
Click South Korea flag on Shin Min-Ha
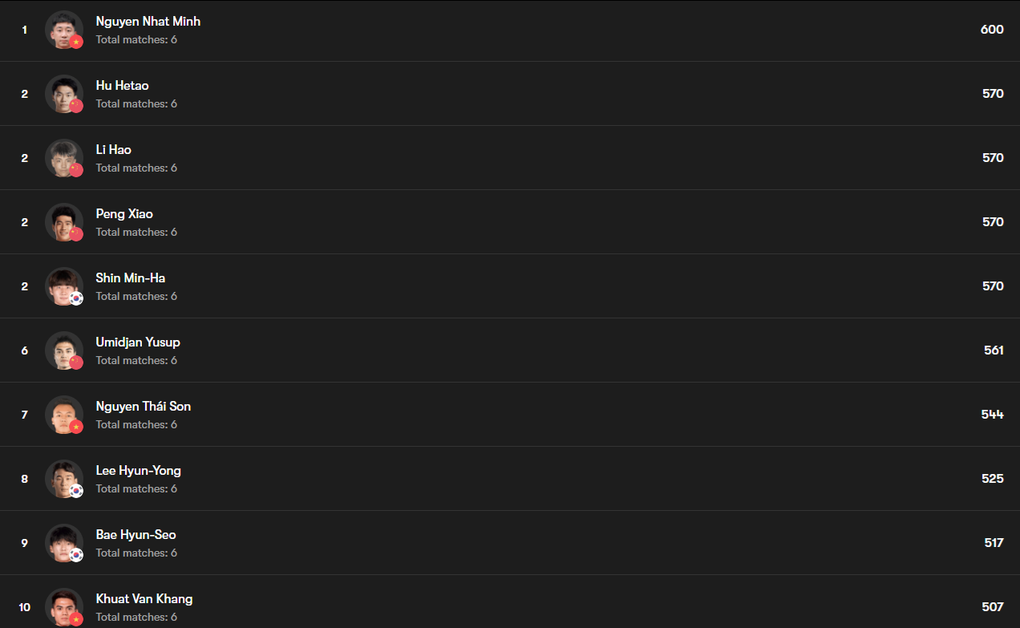point(76,298)
